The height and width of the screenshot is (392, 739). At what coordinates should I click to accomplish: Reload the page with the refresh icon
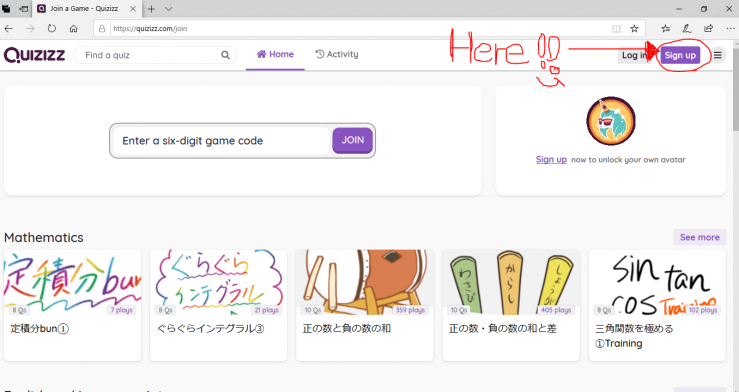click(x=52, y=29)
